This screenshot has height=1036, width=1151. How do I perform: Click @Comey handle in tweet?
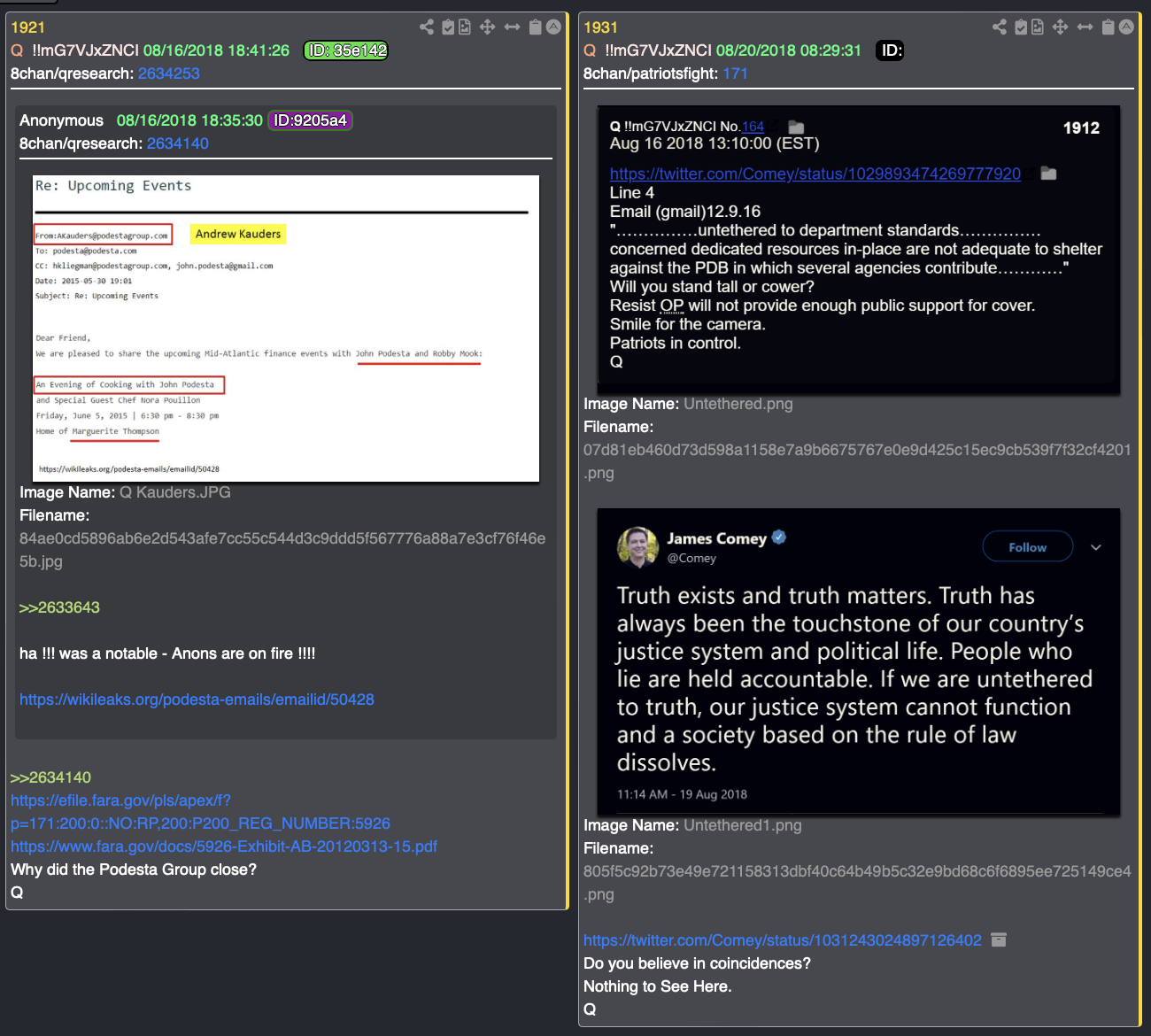pos(691,558)
